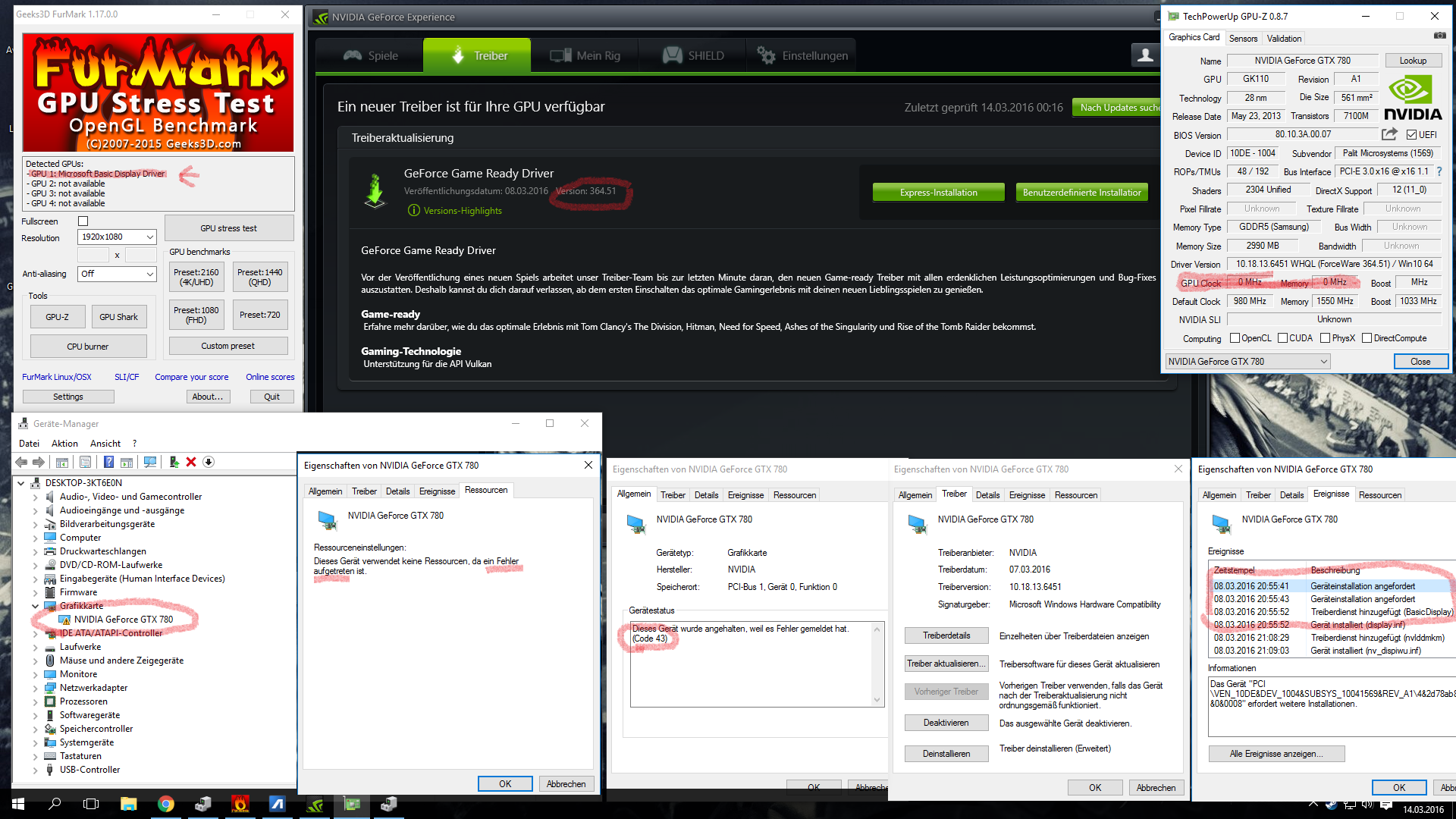Click the update driver software toolbar icon
Viewport: 1456px width, 819px height.
174,462
